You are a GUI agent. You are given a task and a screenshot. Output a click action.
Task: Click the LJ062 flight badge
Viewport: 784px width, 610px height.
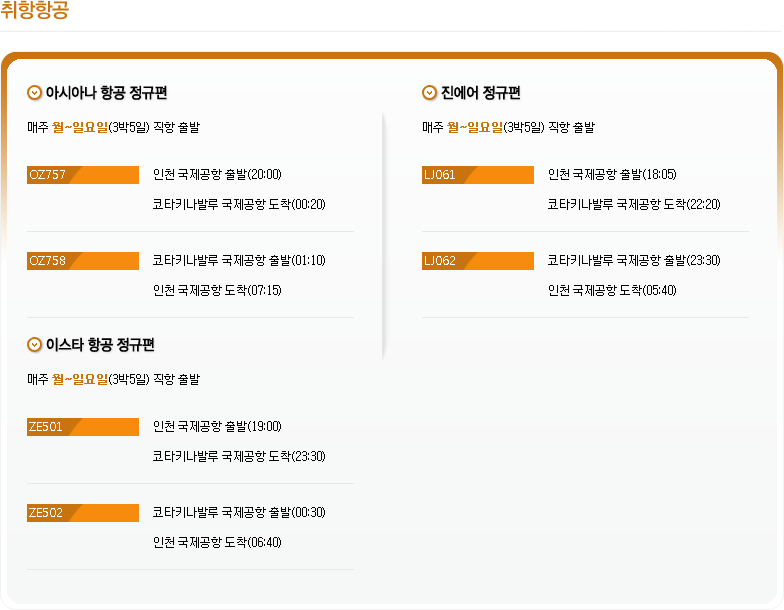(x=477, y=261)
